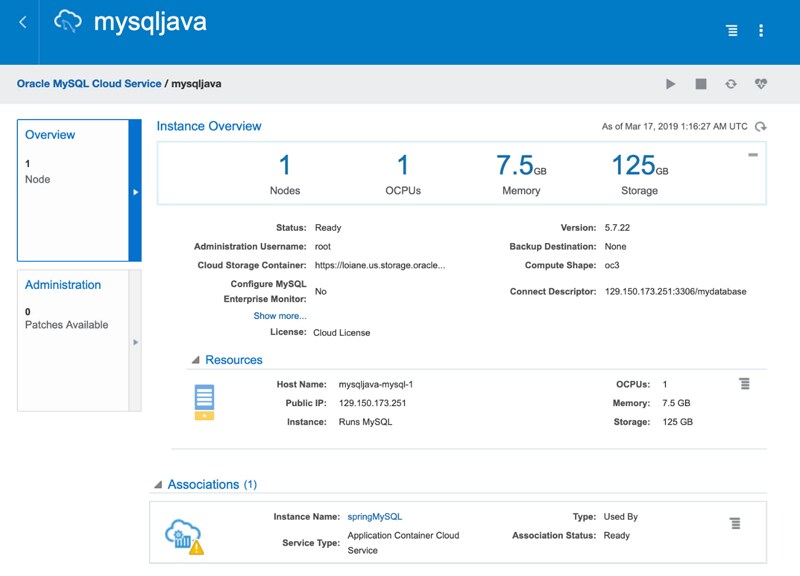800x576 pixels.
Task: Click the 1 Nodes metric
Action: [x=285, y=174]
